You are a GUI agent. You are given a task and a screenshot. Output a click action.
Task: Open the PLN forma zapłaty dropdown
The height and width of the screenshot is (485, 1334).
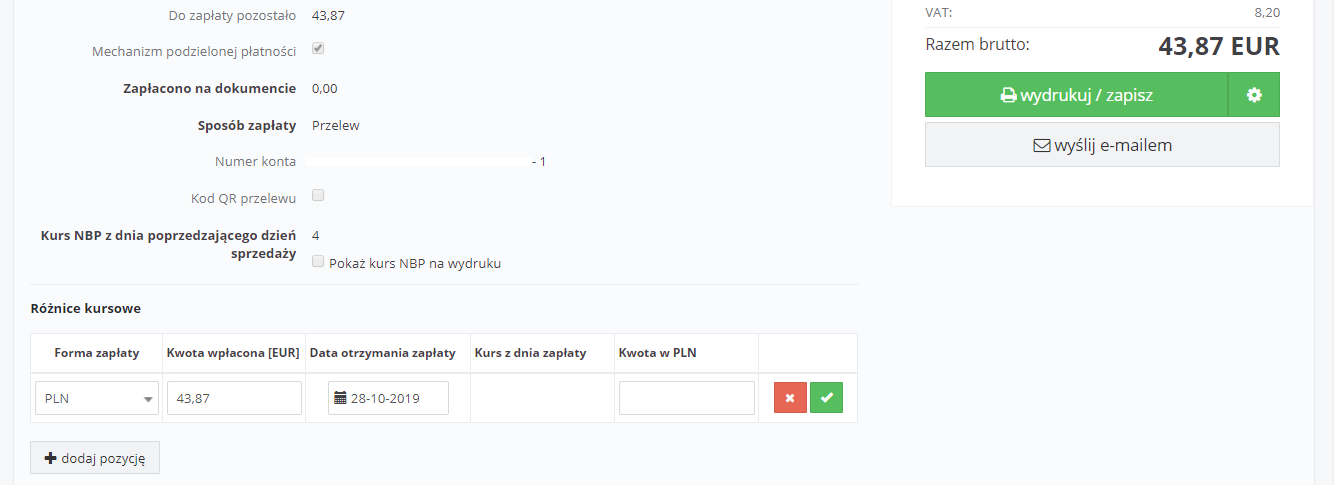click(97, 398)
